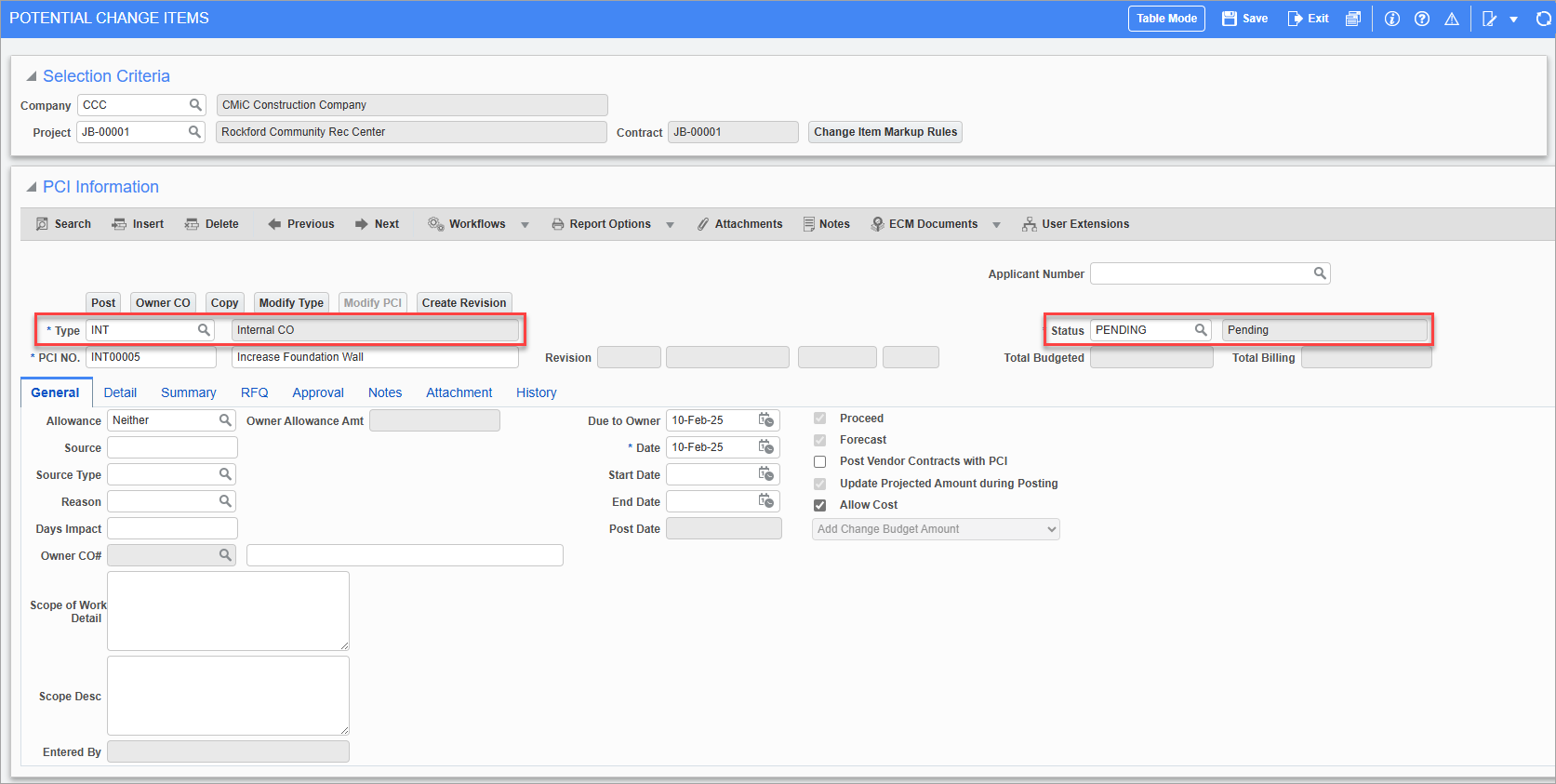Insert a new PCI record
The height and width of the screenshot is (784, 1556).
[x=138, y=224]
